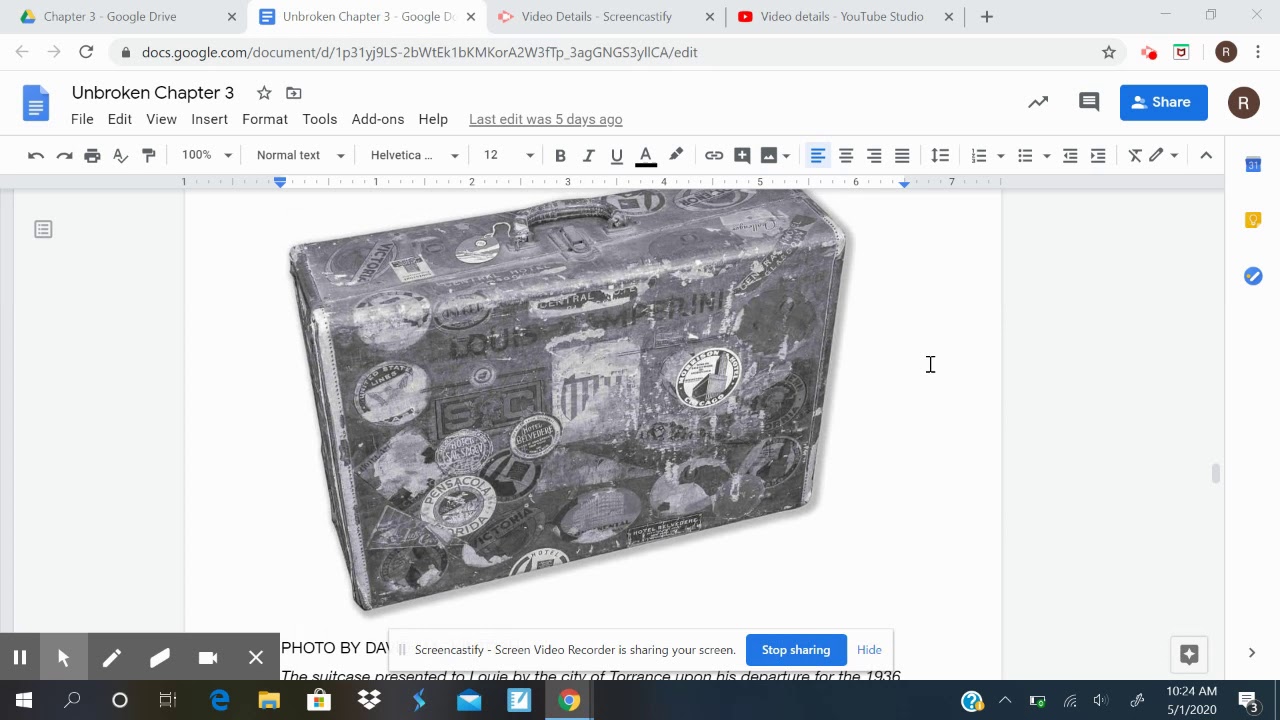The height and width of the screenshot is (720, 1280).
Task: Set justified text alignment
Action: [x=902, y=155]
